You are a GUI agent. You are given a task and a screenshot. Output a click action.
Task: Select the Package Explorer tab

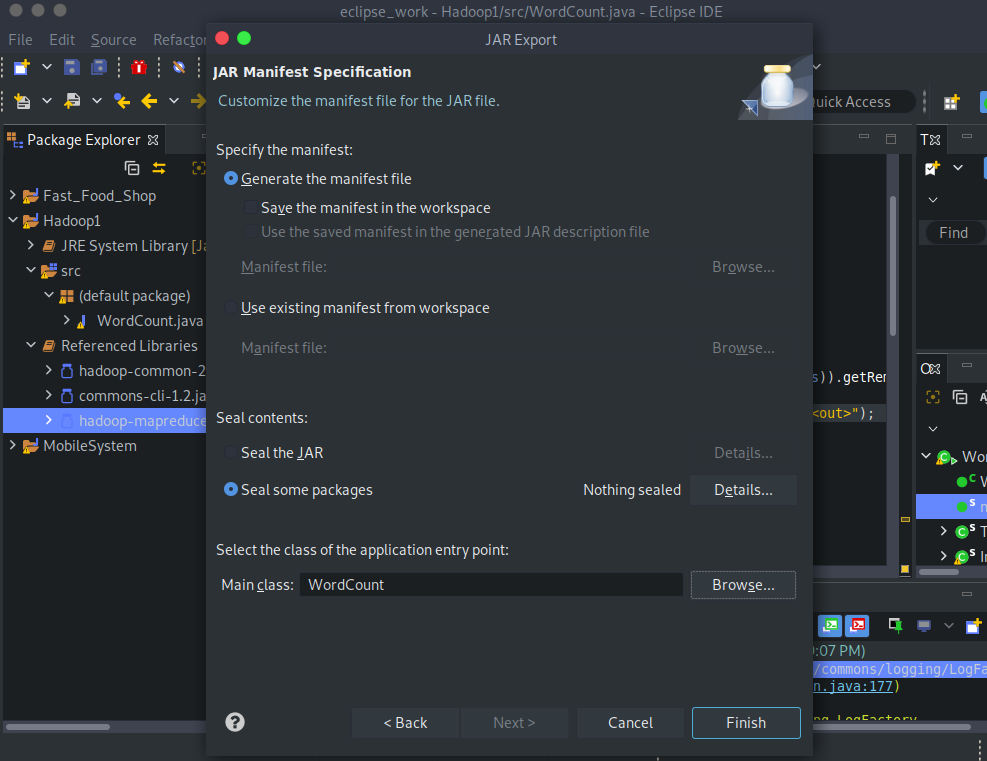(x=83, y=140)
